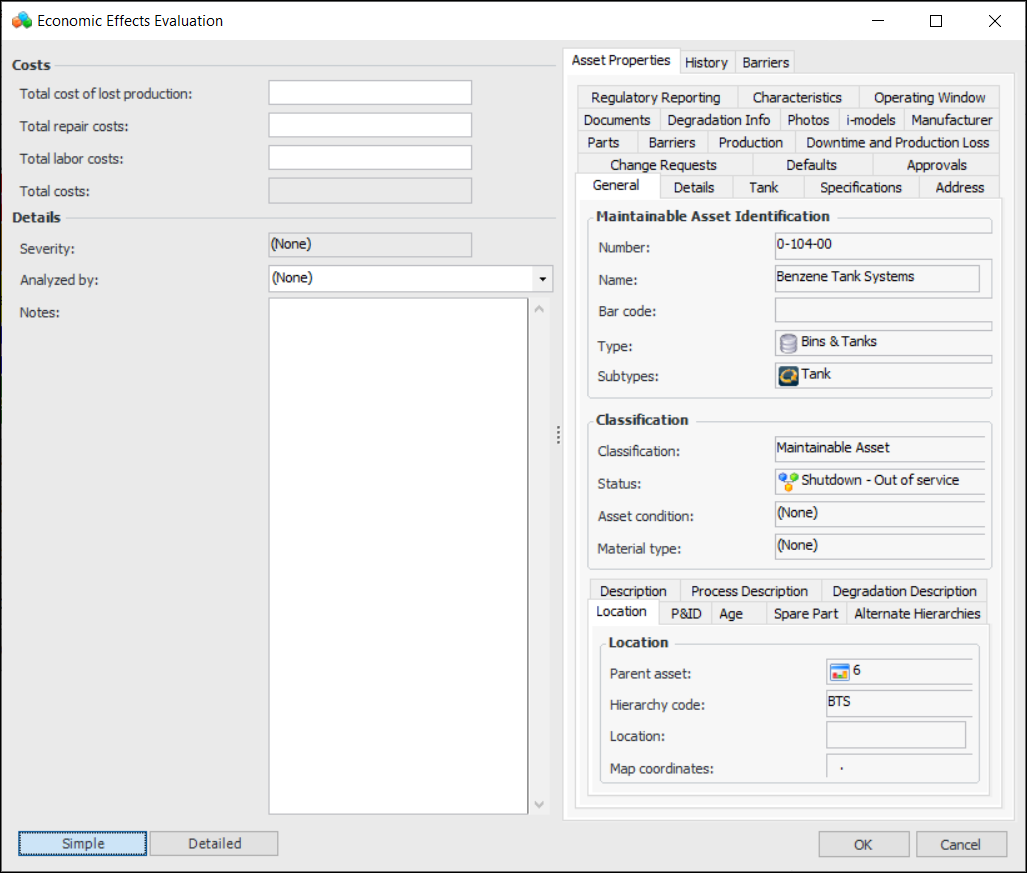This screenshot has width=1027, height=873.
Task: Select the Simple view toggle button
Action: point(83,844)
